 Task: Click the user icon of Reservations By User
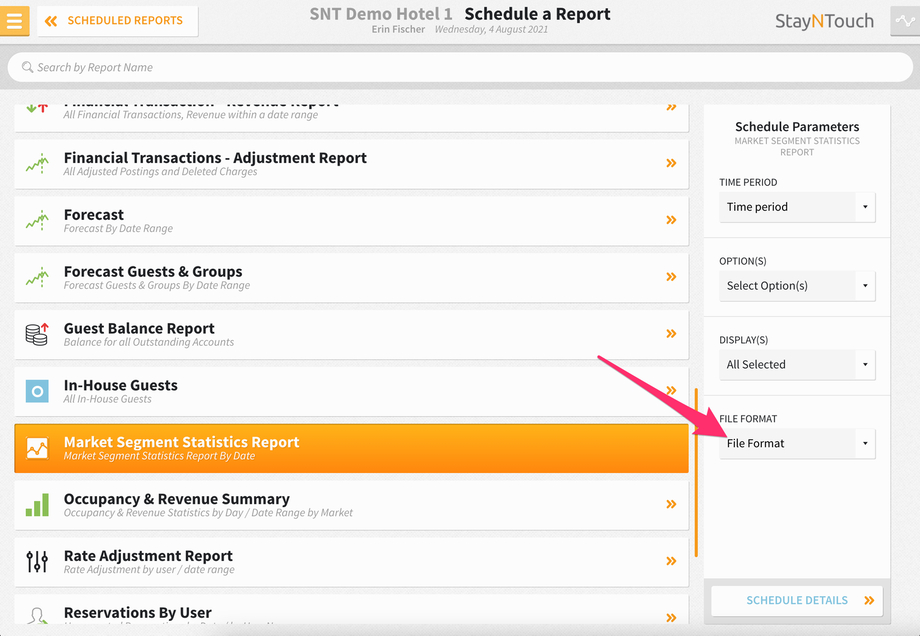click(x=37, y=616)
